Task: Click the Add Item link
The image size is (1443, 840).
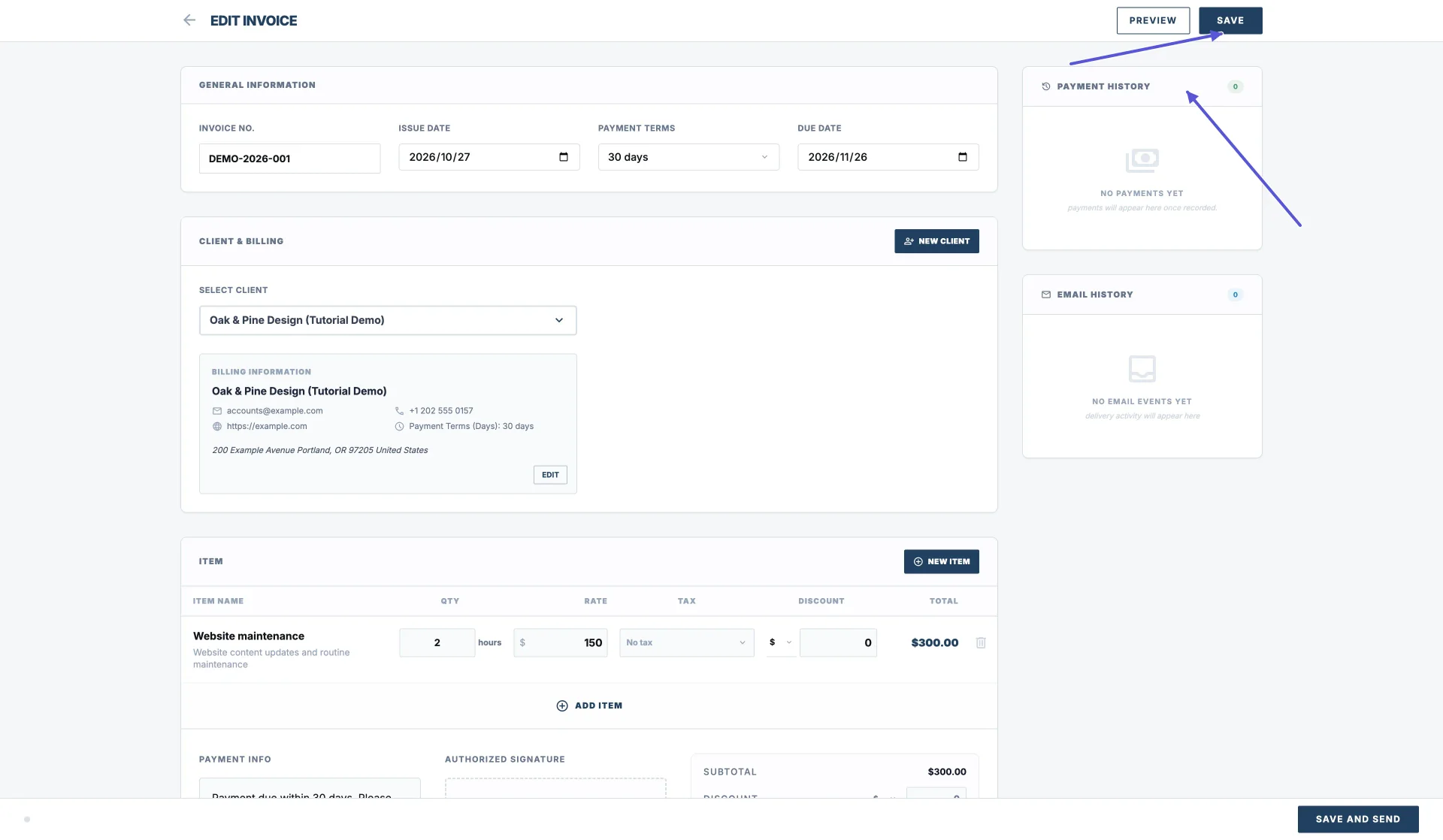Action: [x=589, y=706]
